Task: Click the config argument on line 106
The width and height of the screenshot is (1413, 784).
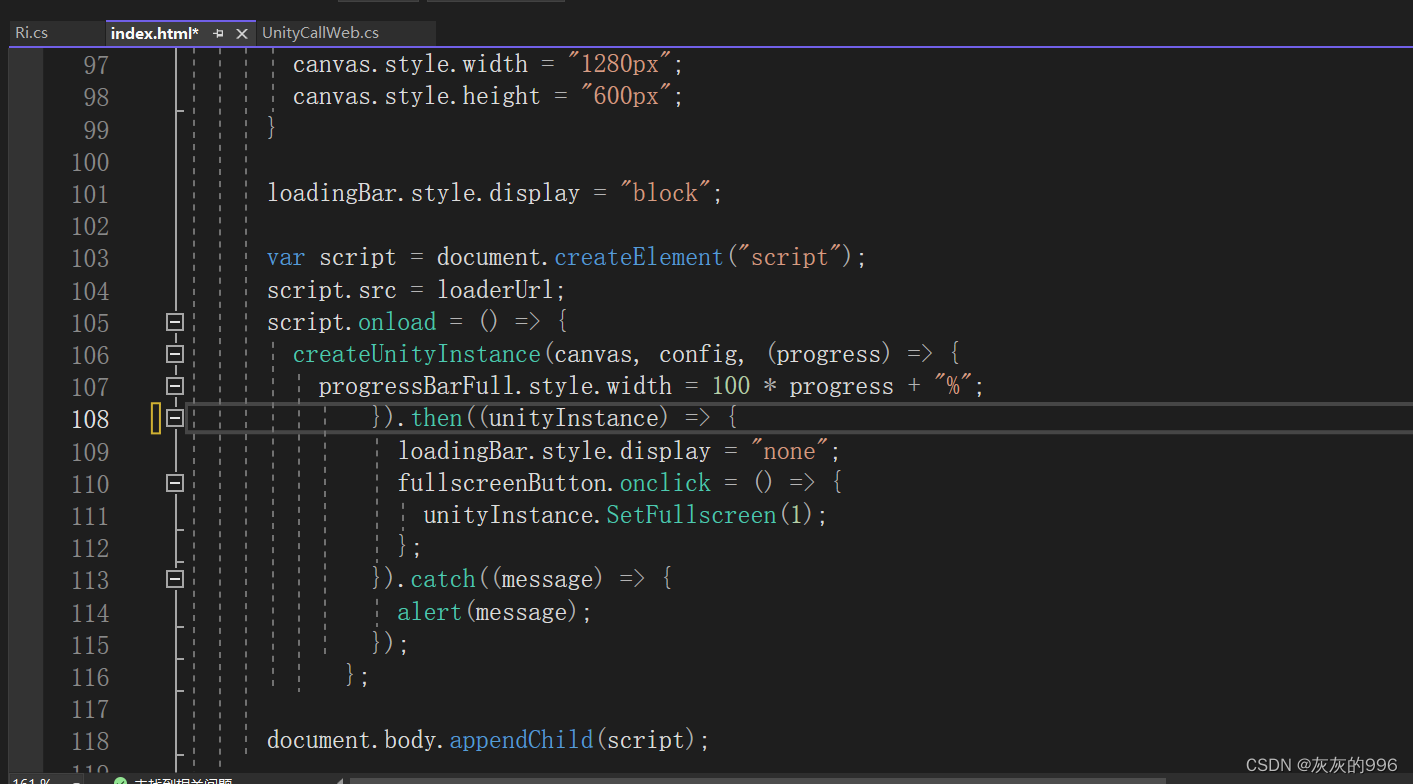Action: 698,354
